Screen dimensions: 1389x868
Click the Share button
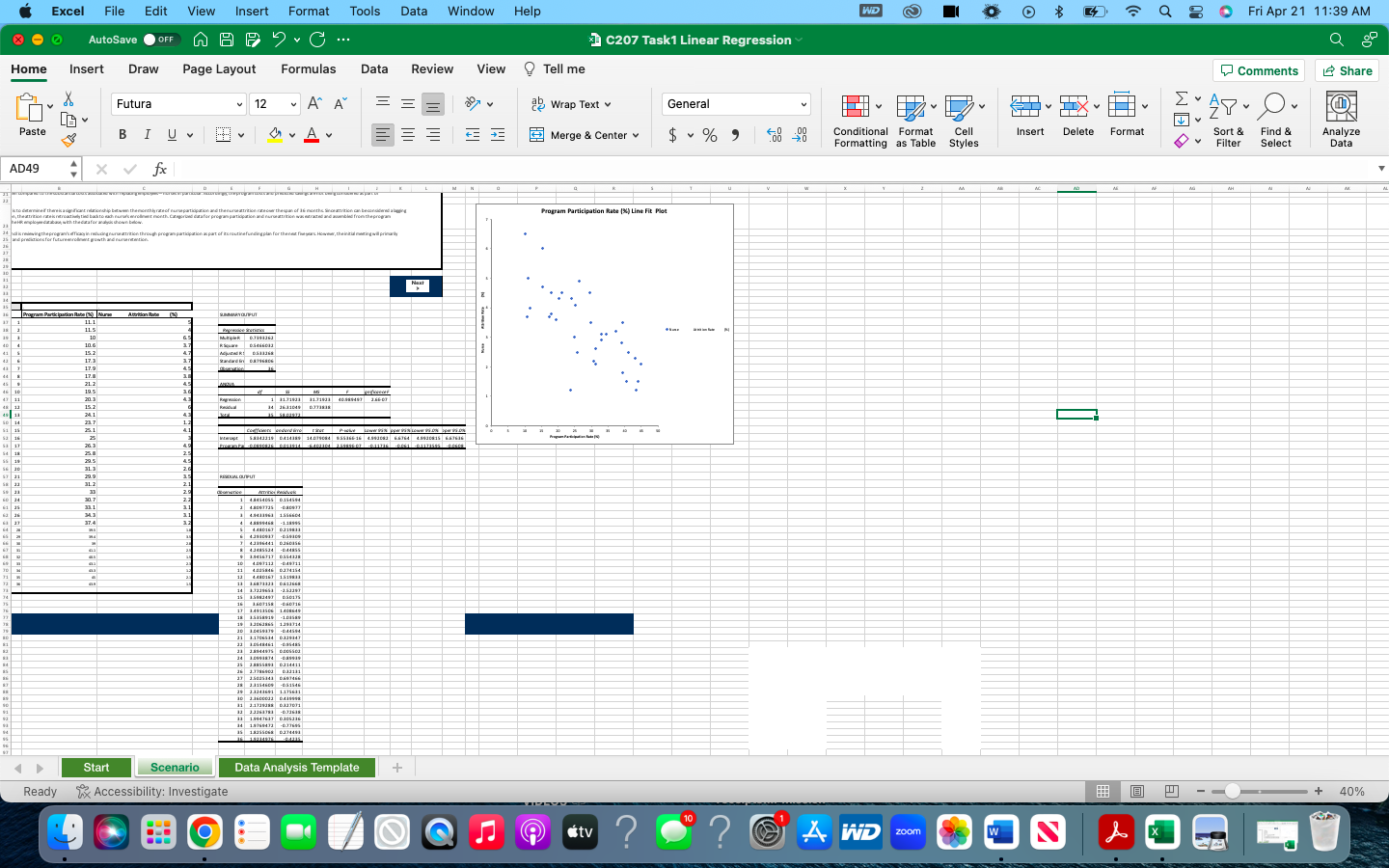tap(1347, 70)
